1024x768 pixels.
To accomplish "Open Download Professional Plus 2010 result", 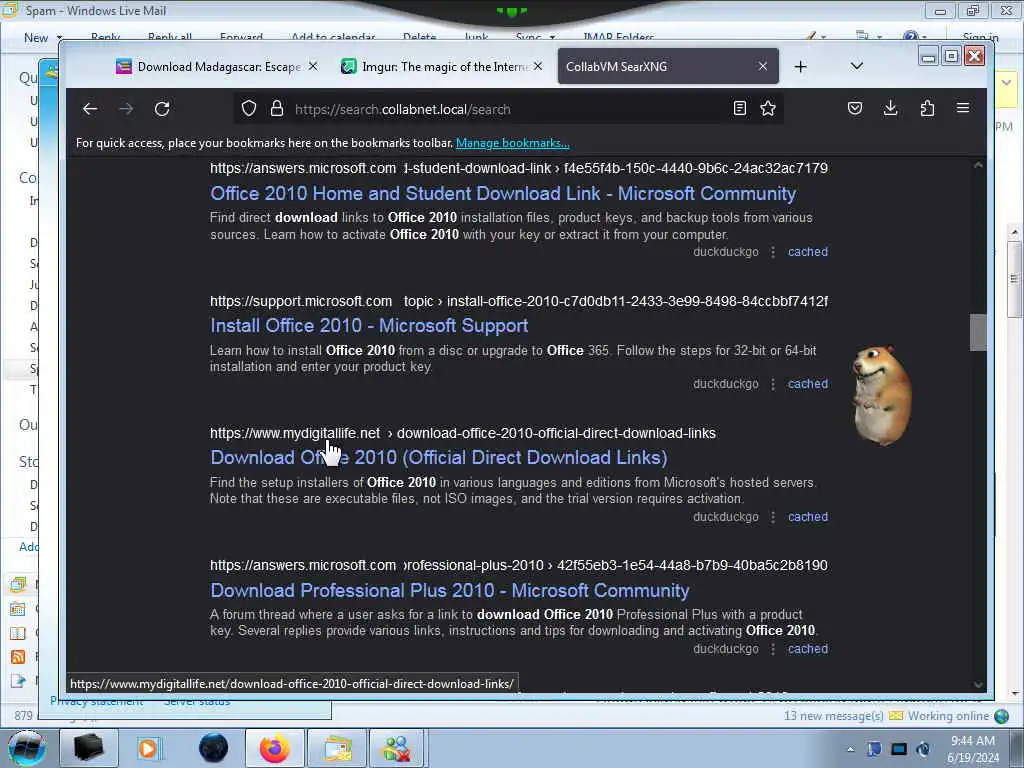I will (449, 590).
